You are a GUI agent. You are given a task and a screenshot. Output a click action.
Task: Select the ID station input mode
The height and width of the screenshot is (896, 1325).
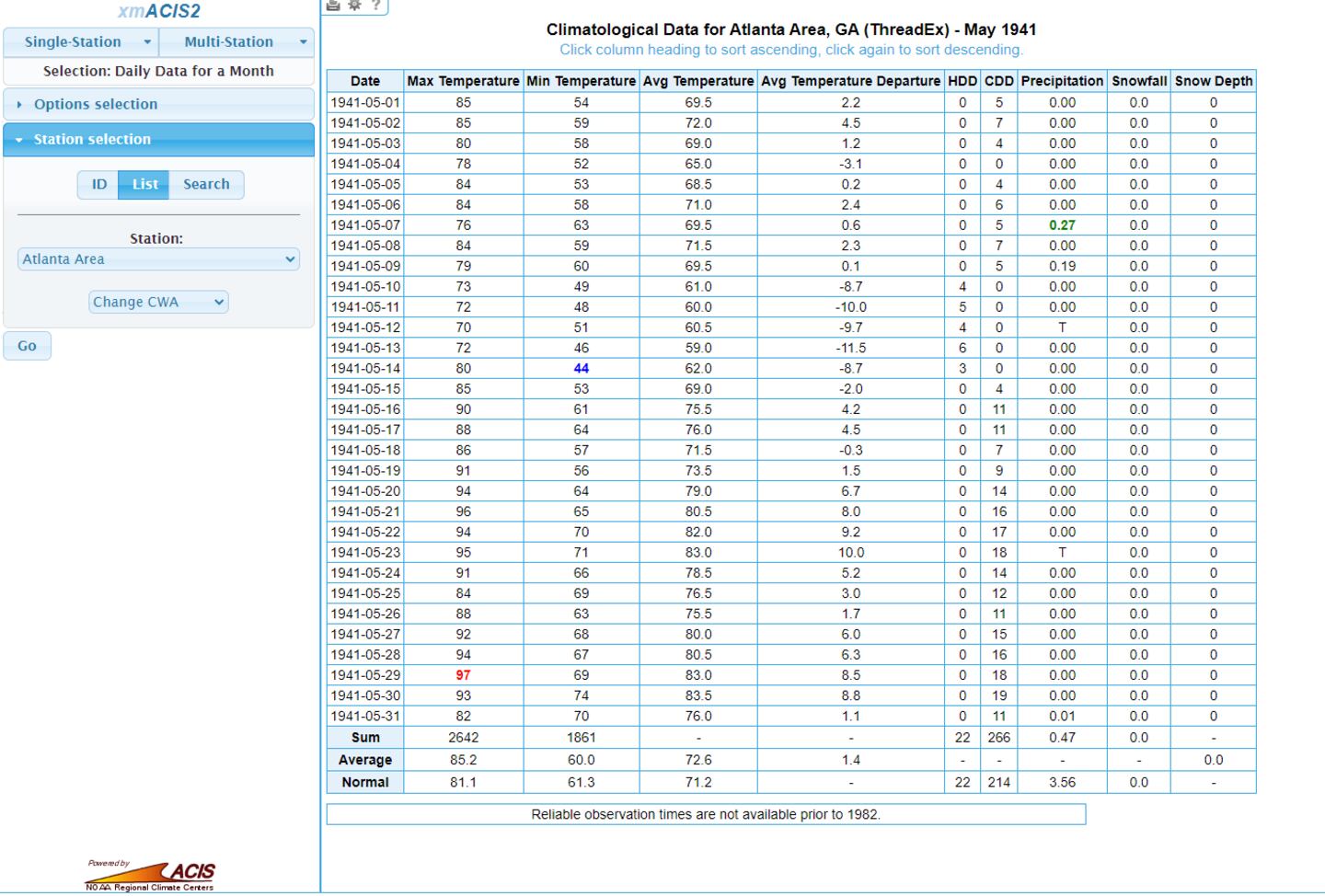(98, 184)
